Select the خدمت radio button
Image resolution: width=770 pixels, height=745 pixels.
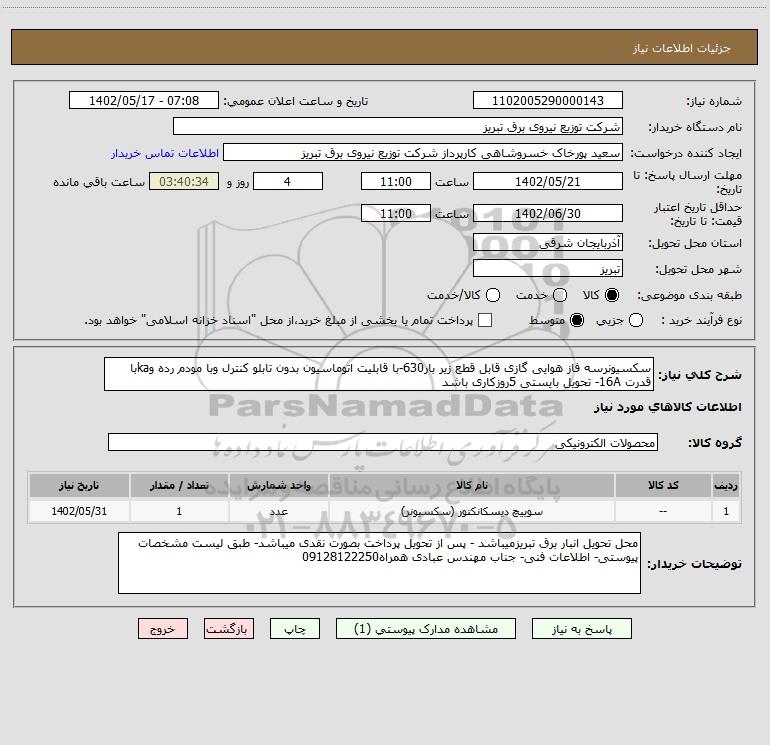[x=560, y=295]
